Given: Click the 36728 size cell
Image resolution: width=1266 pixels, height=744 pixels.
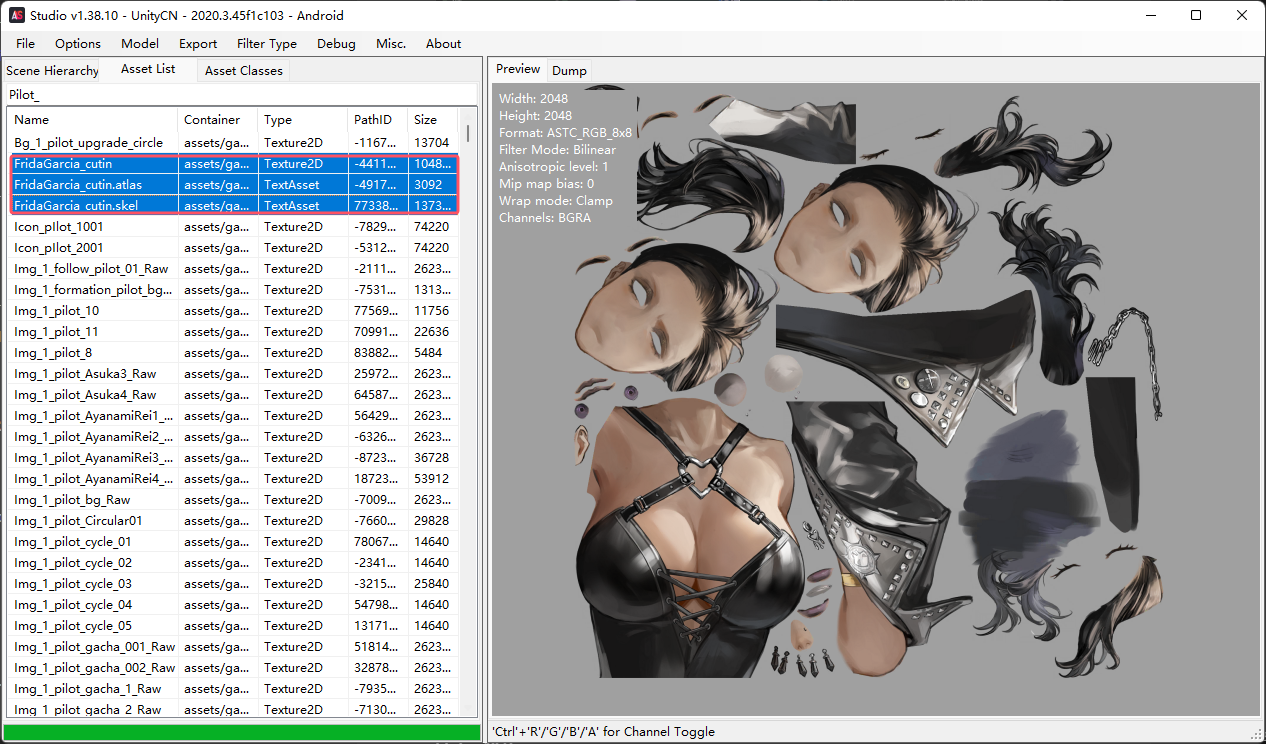Looking at the screenshot, I should 432,458.
